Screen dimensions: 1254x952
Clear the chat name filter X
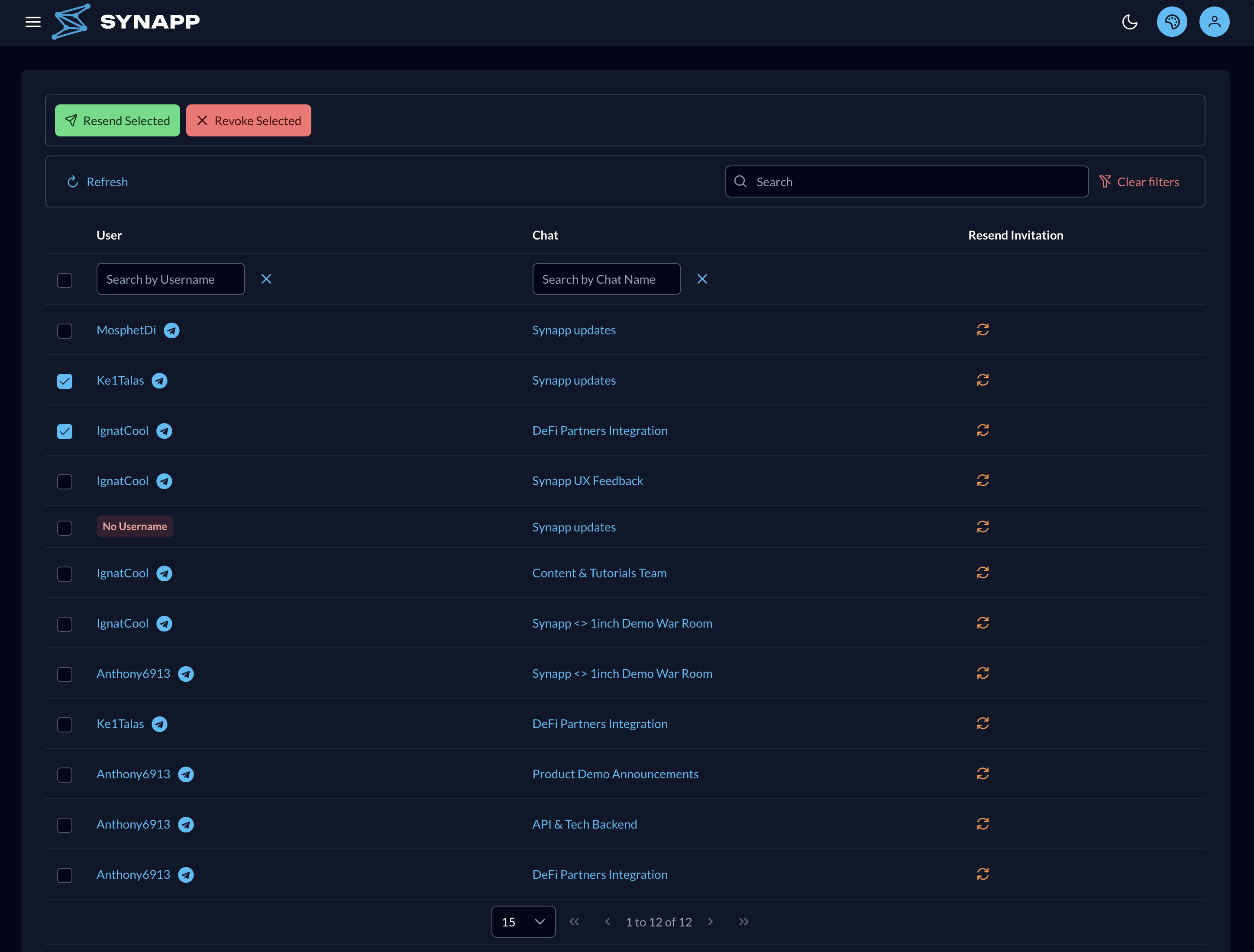click(702, 279)
